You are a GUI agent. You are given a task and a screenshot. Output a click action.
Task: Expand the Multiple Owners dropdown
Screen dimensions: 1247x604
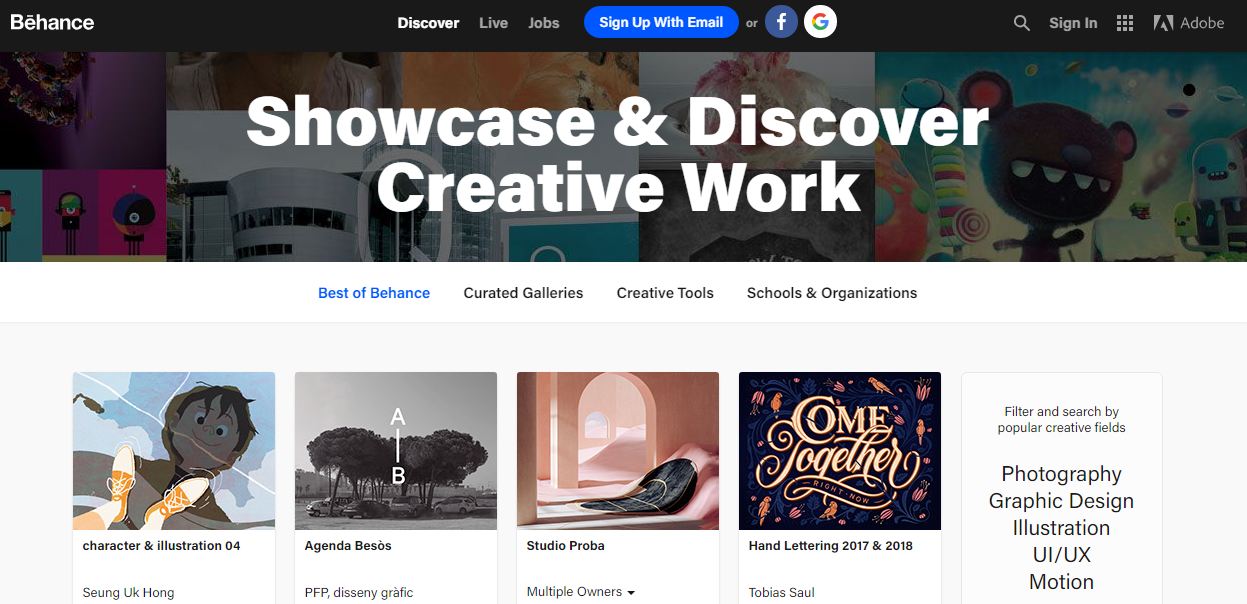click(x=578, y=592)
